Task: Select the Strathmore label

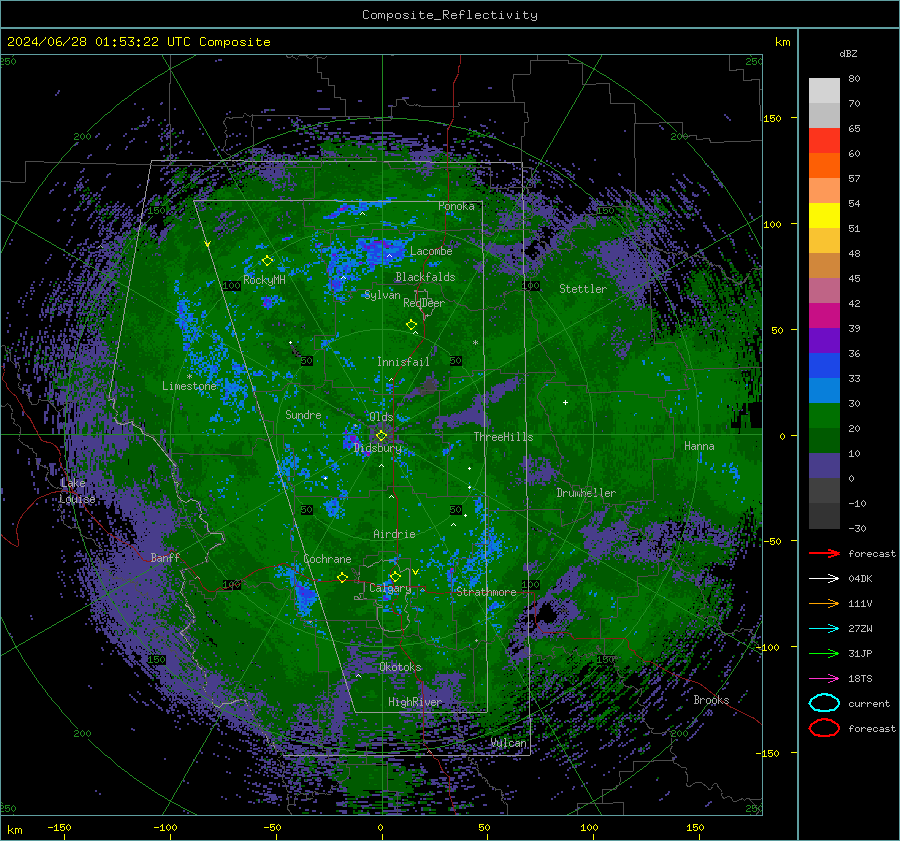Action: pos(486,592)
